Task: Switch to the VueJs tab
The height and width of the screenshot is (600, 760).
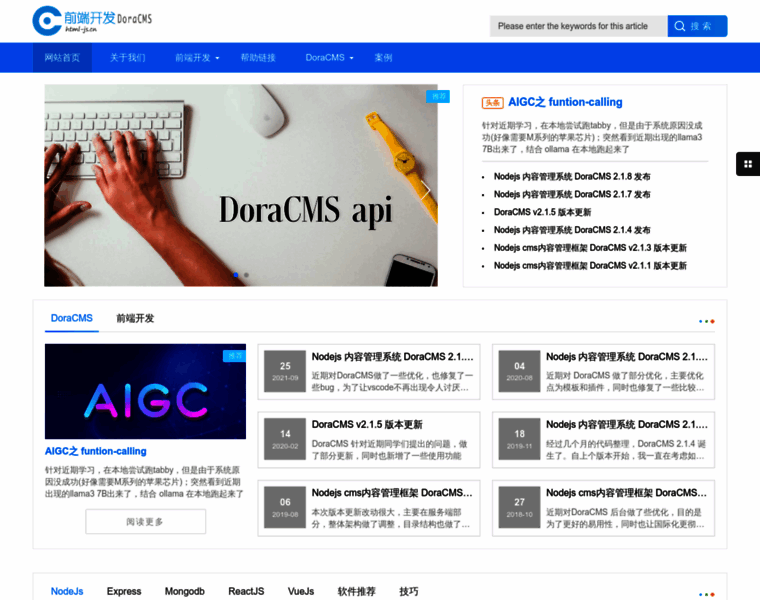Action: (301, 591)
